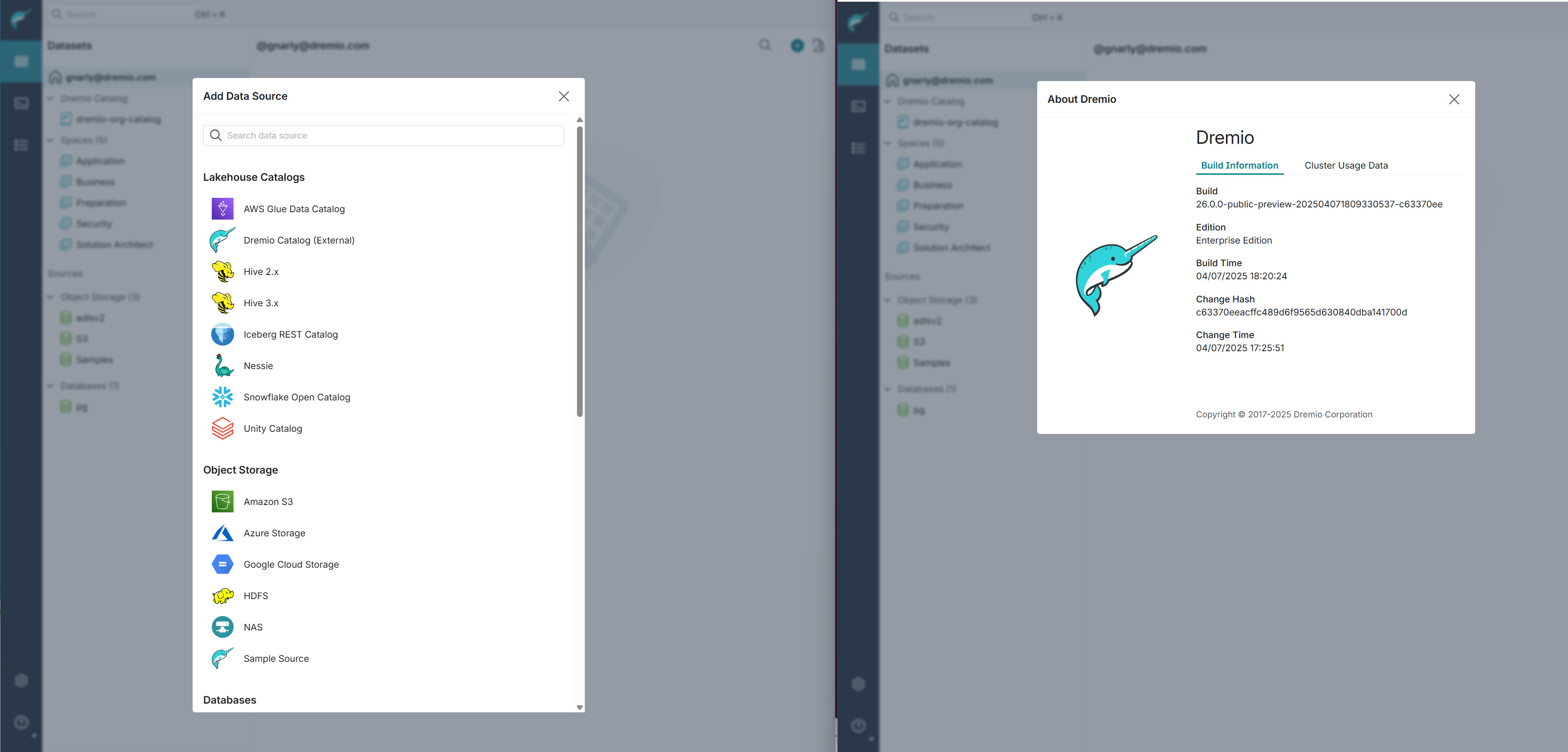Choose the HDFS elephant icon
Screen dimensions: 1568x752
222,596
